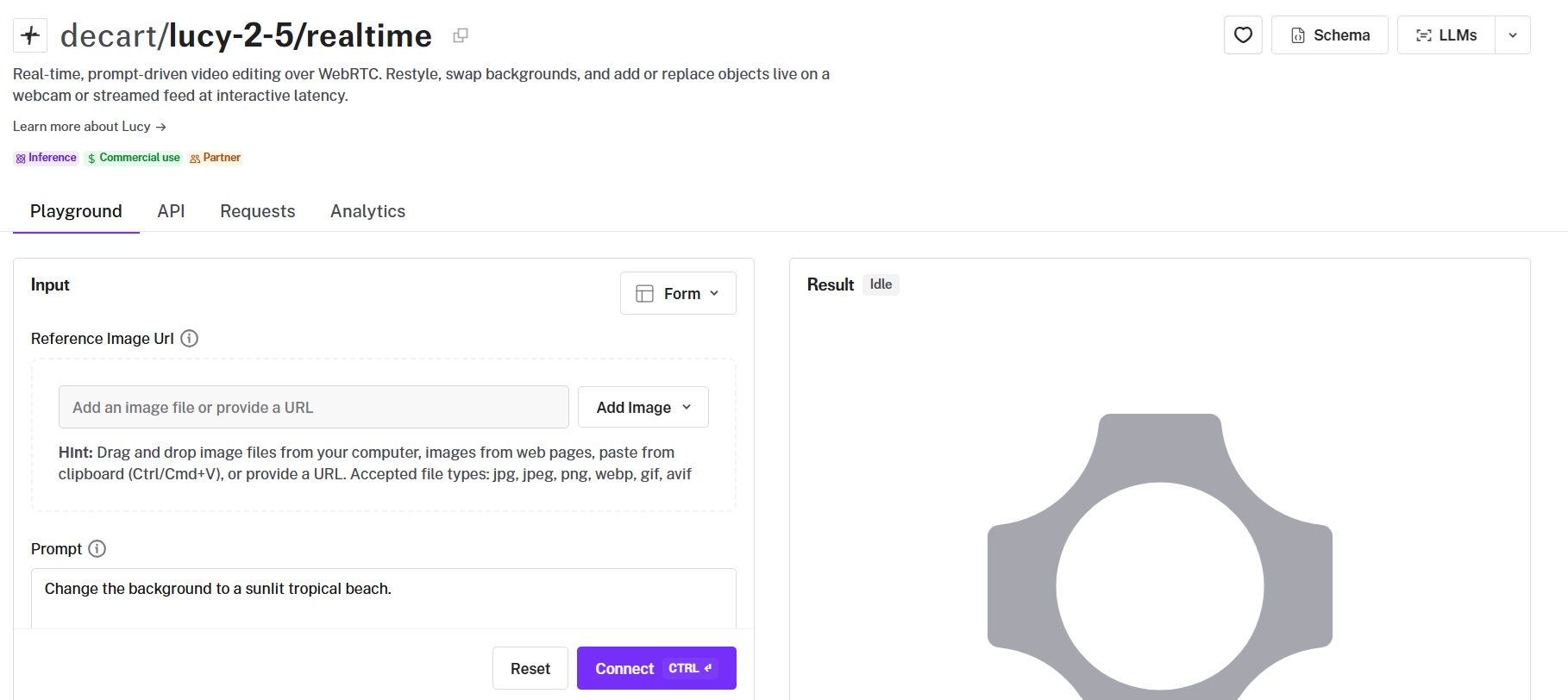Open the LLMs button
1568x700 pixels.
(1446, 35)
